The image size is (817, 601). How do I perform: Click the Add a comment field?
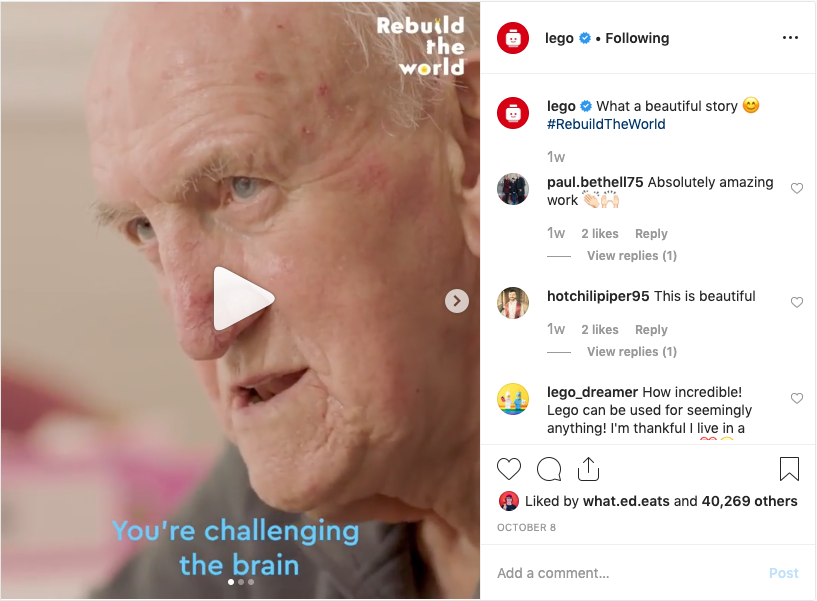coord(628,573)
